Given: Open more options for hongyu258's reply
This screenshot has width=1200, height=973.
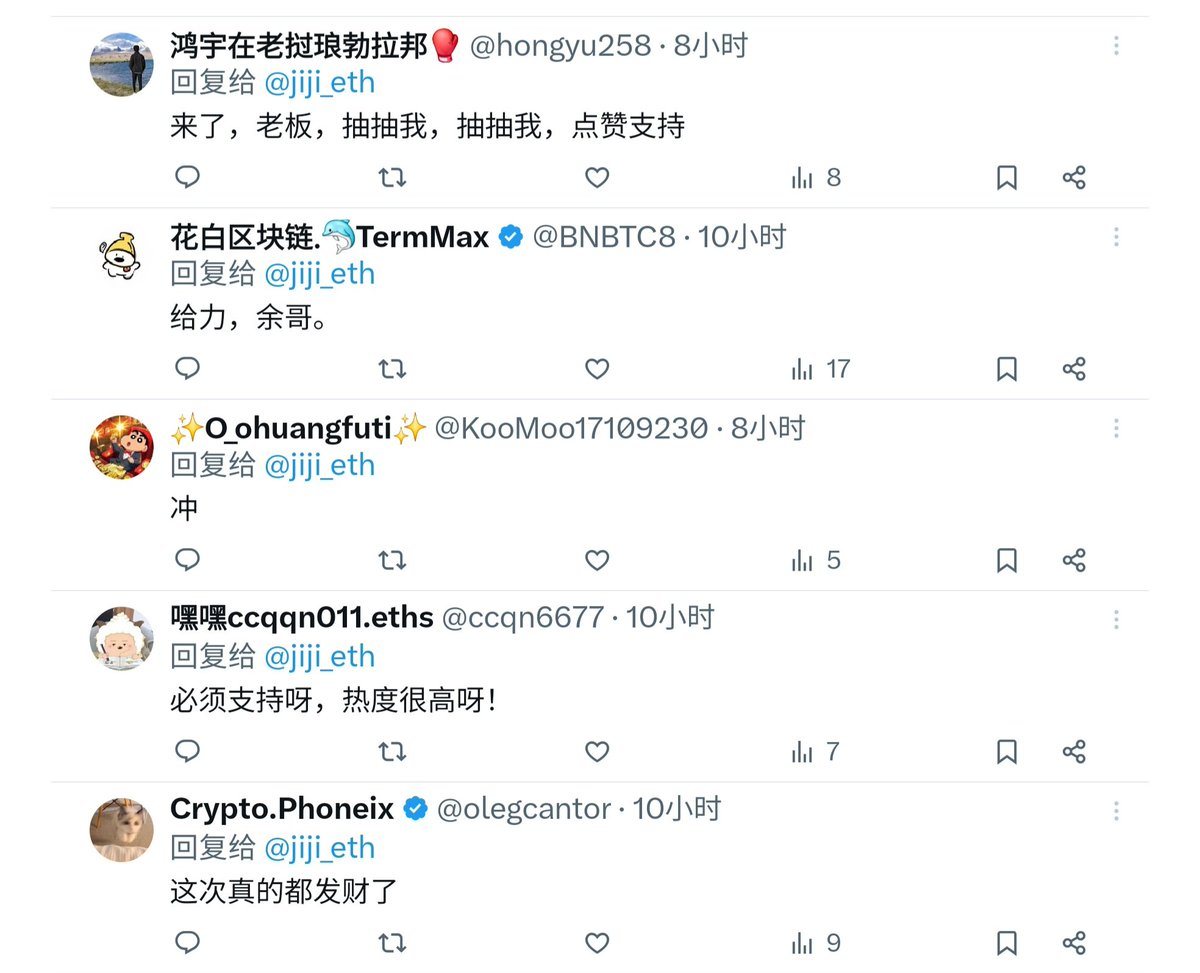Looking at the screenshot, I should click(1116, 46).
